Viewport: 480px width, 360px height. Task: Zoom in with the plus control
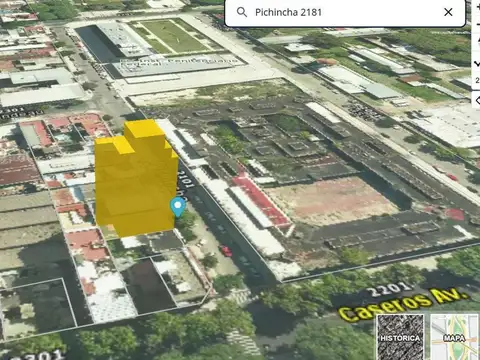coord(477,7)
